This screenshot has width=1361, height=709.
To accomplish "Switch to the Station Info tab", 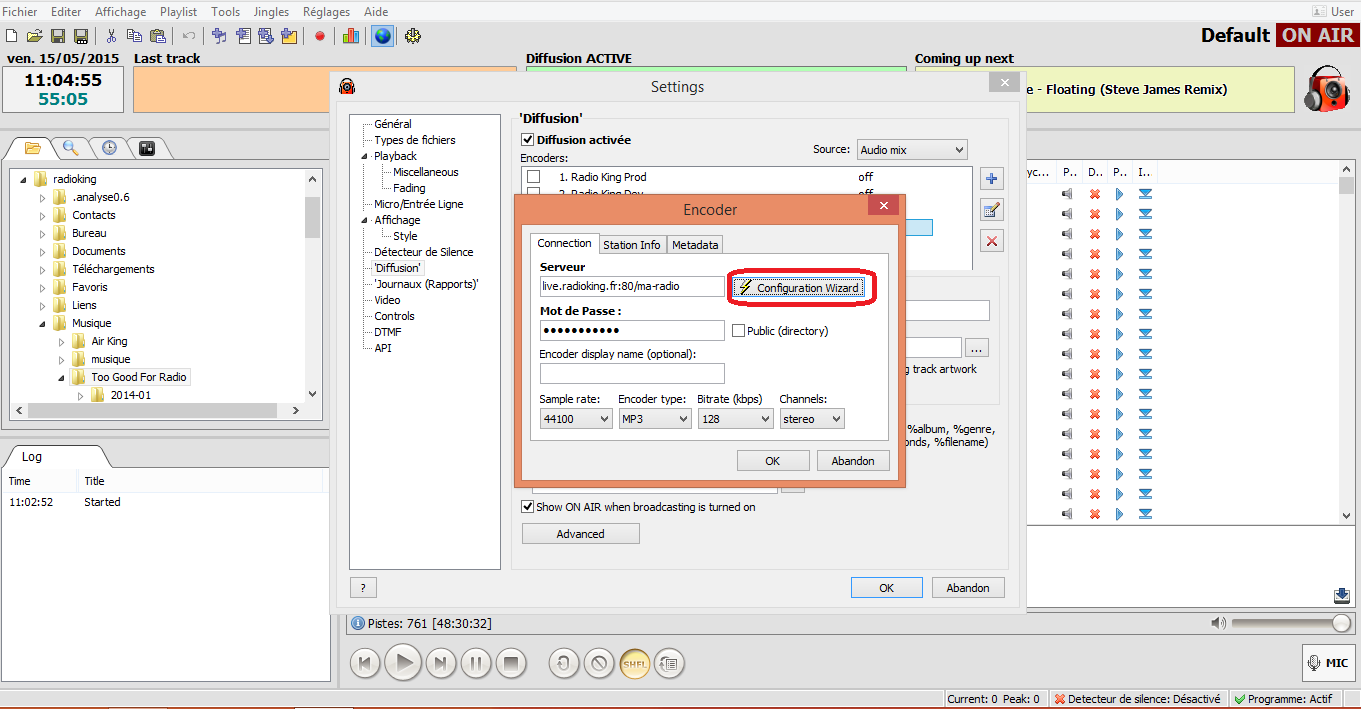I will (631, 245).
